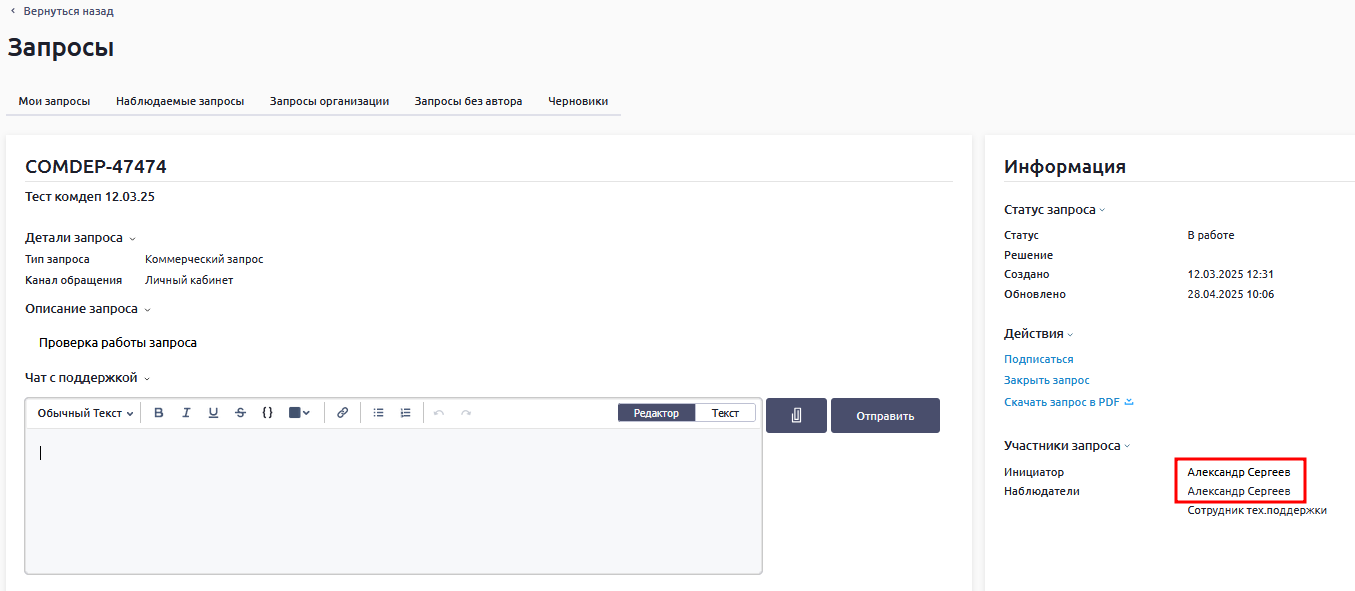
Task: Click the Закрыть запрос link
Action: tap(1047, 380)
